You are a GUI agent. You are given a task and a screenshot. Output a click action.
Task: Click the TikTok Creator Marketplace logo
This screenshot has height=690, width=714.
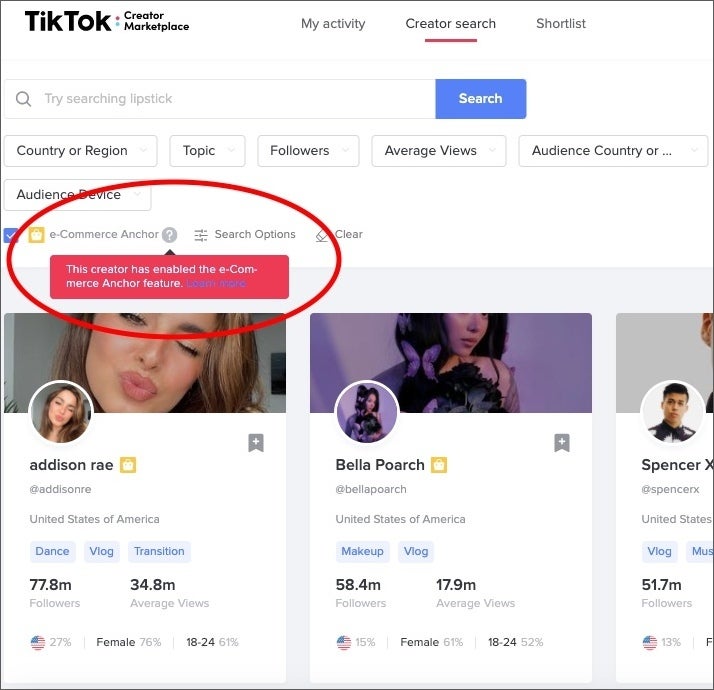click(107, 21)
